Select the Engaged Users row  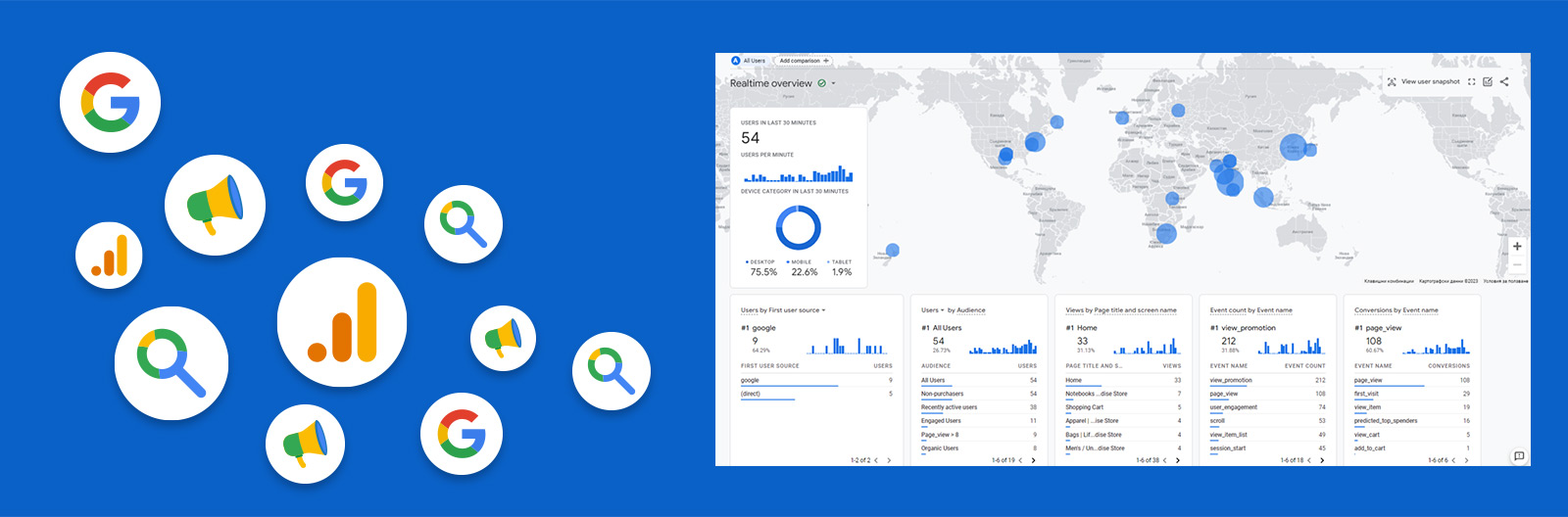pyautogui.click(x=979, y=422)
